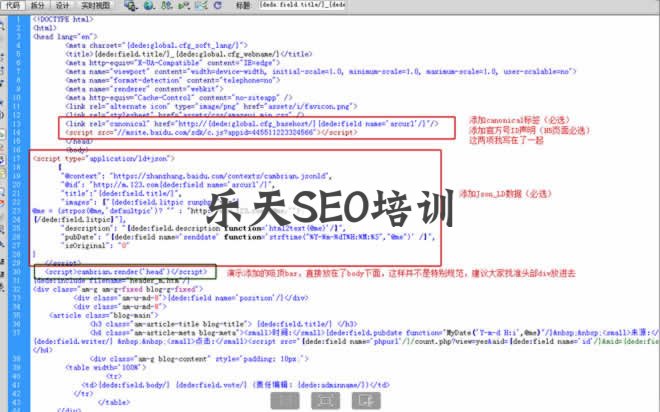The image size is (660, 412).
Task: Click line number 1 in the gutter
Action: 19,19
